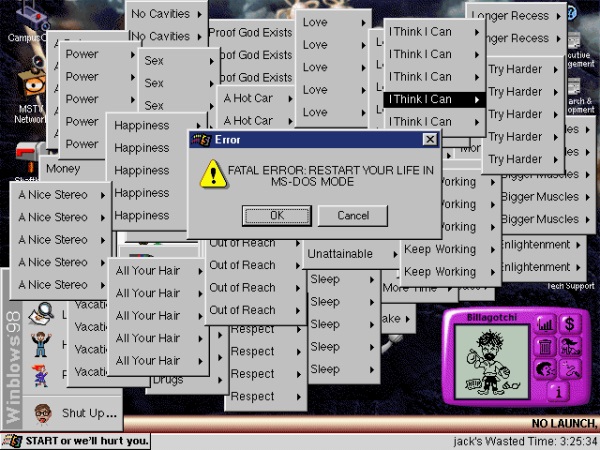Click the Billagotchi title label
Viewport: 600px width, 450px height.
pos(492,317)
